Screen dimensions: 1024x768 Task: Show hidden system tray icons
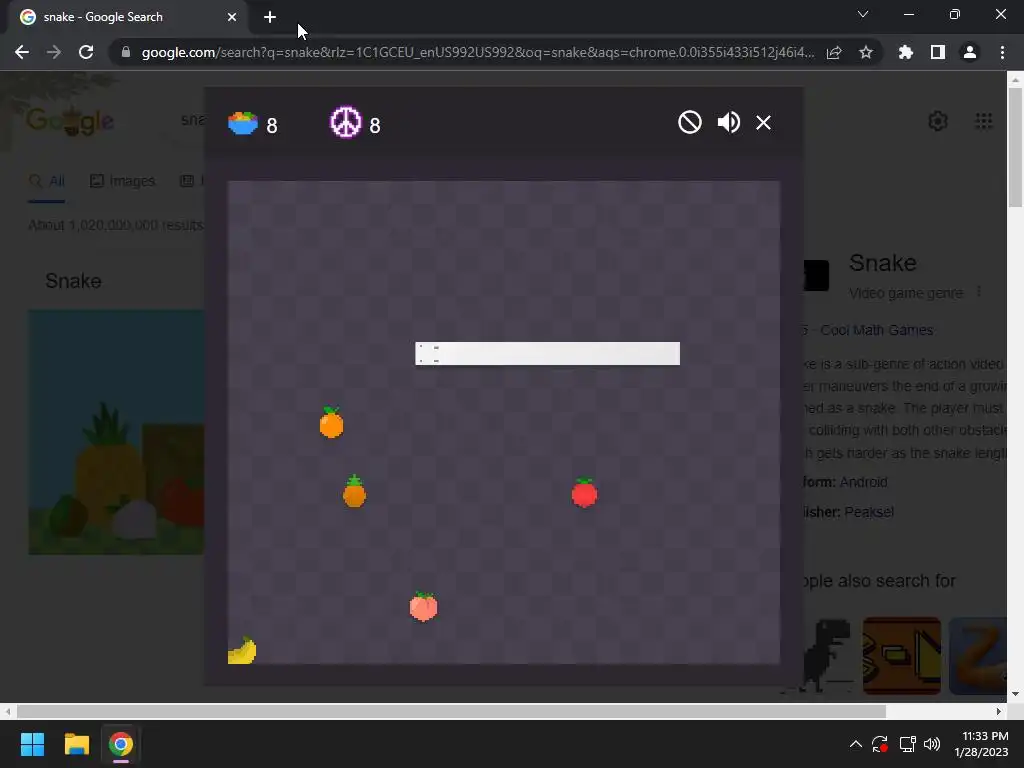[856, 744]
